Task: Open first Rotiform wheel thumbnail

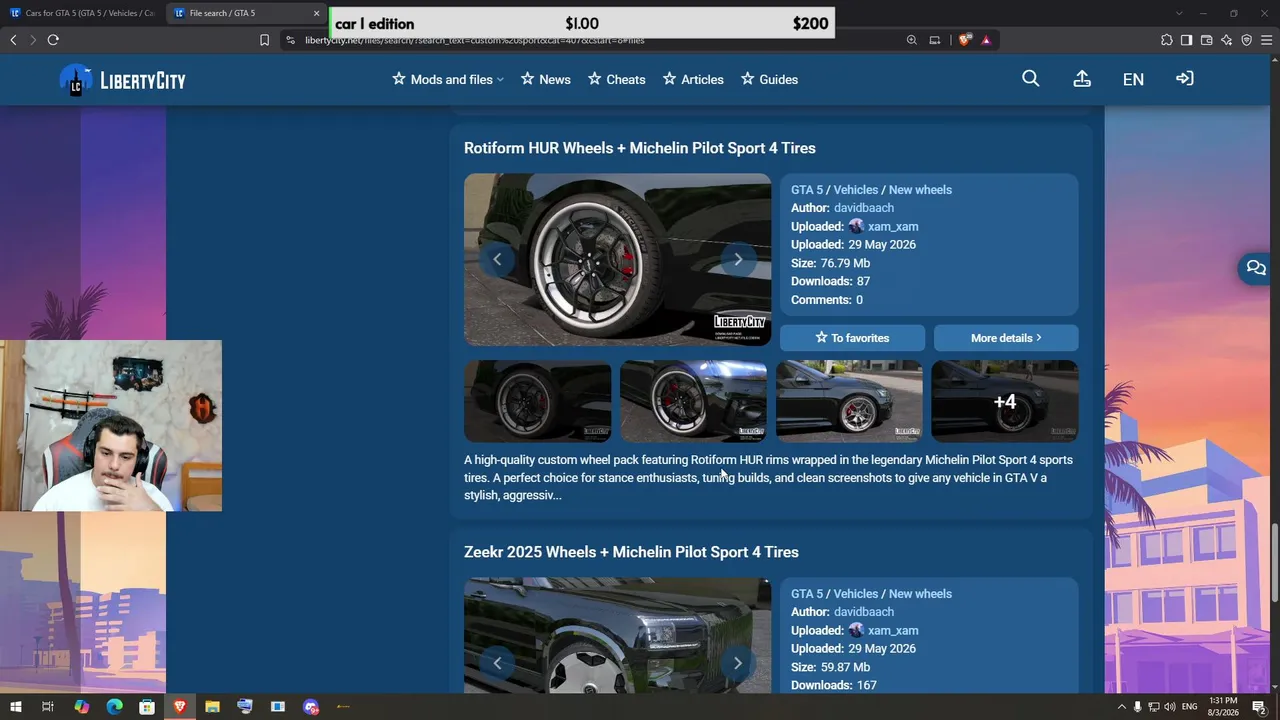Action: (x=538, y=401)
